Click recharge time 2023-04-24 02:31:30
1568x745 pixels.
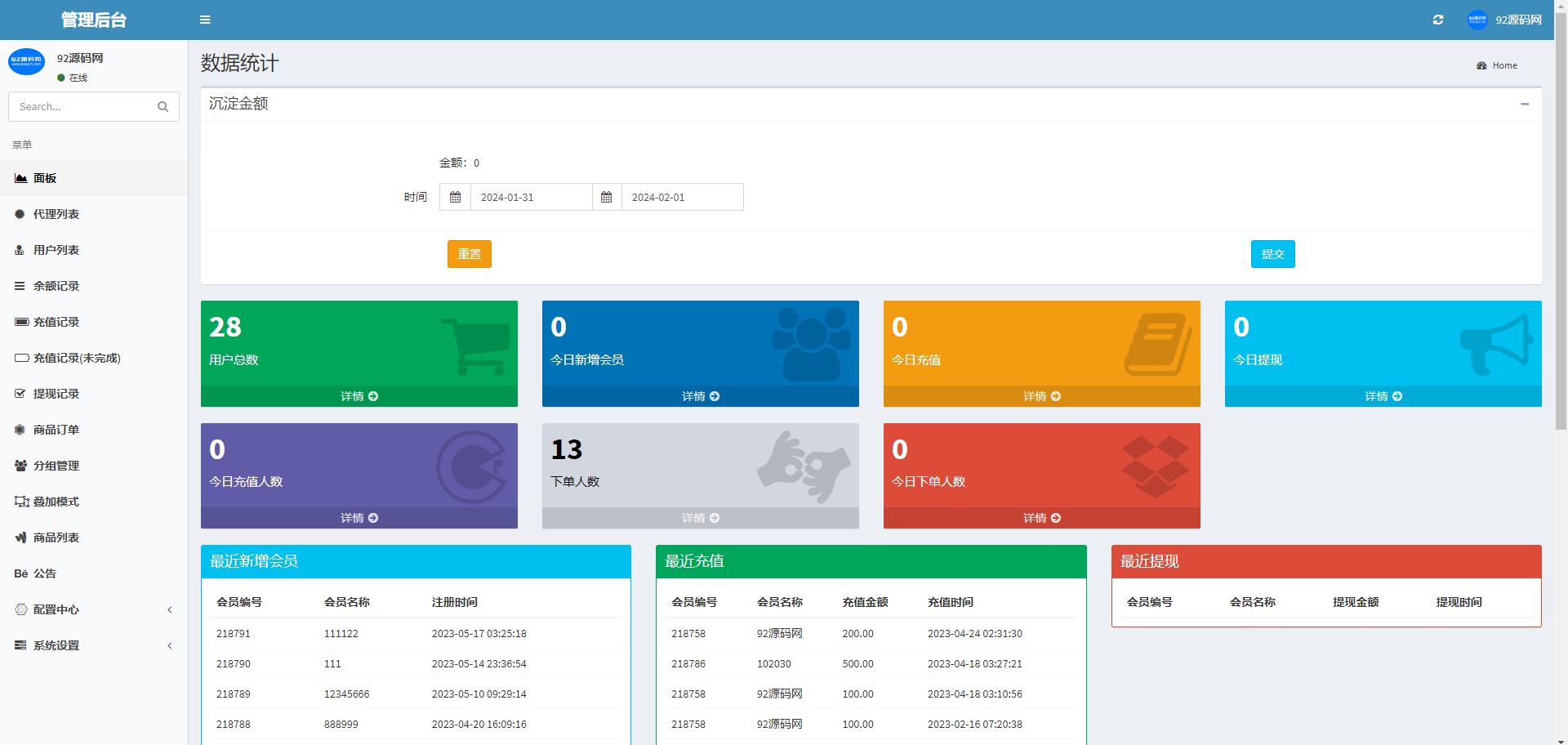pyautogui.click(x=974, y=634)
